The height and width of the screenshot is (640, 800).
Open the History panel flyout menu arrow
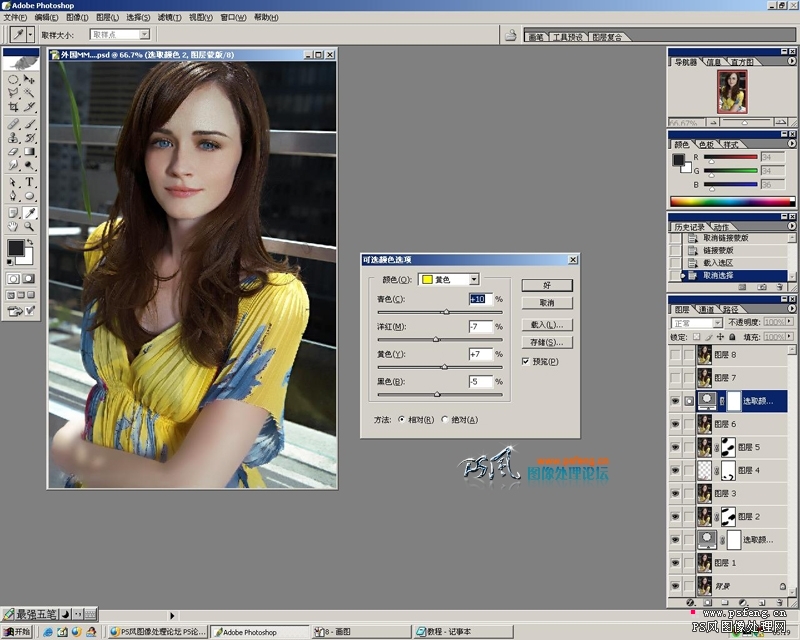791,226
